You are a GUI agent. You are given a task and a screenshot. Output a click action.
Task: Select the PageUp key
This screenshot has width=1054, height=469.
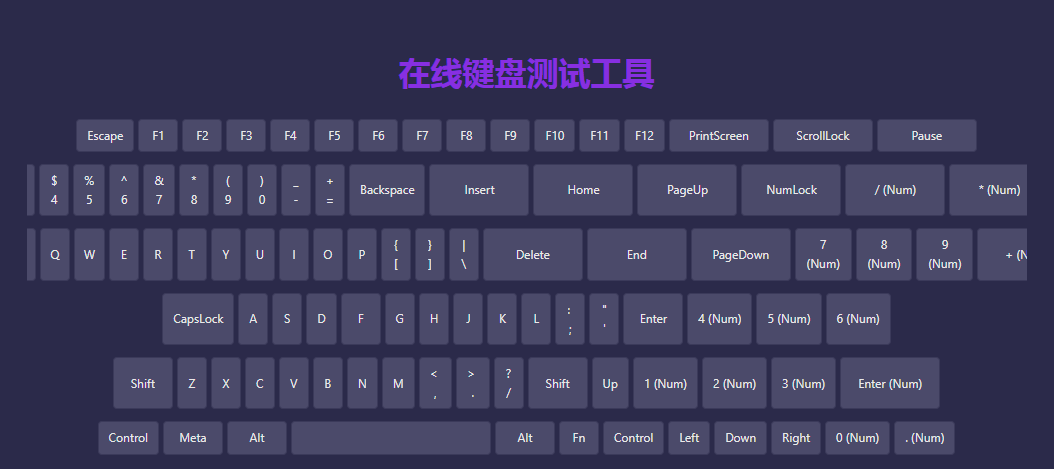687,190
